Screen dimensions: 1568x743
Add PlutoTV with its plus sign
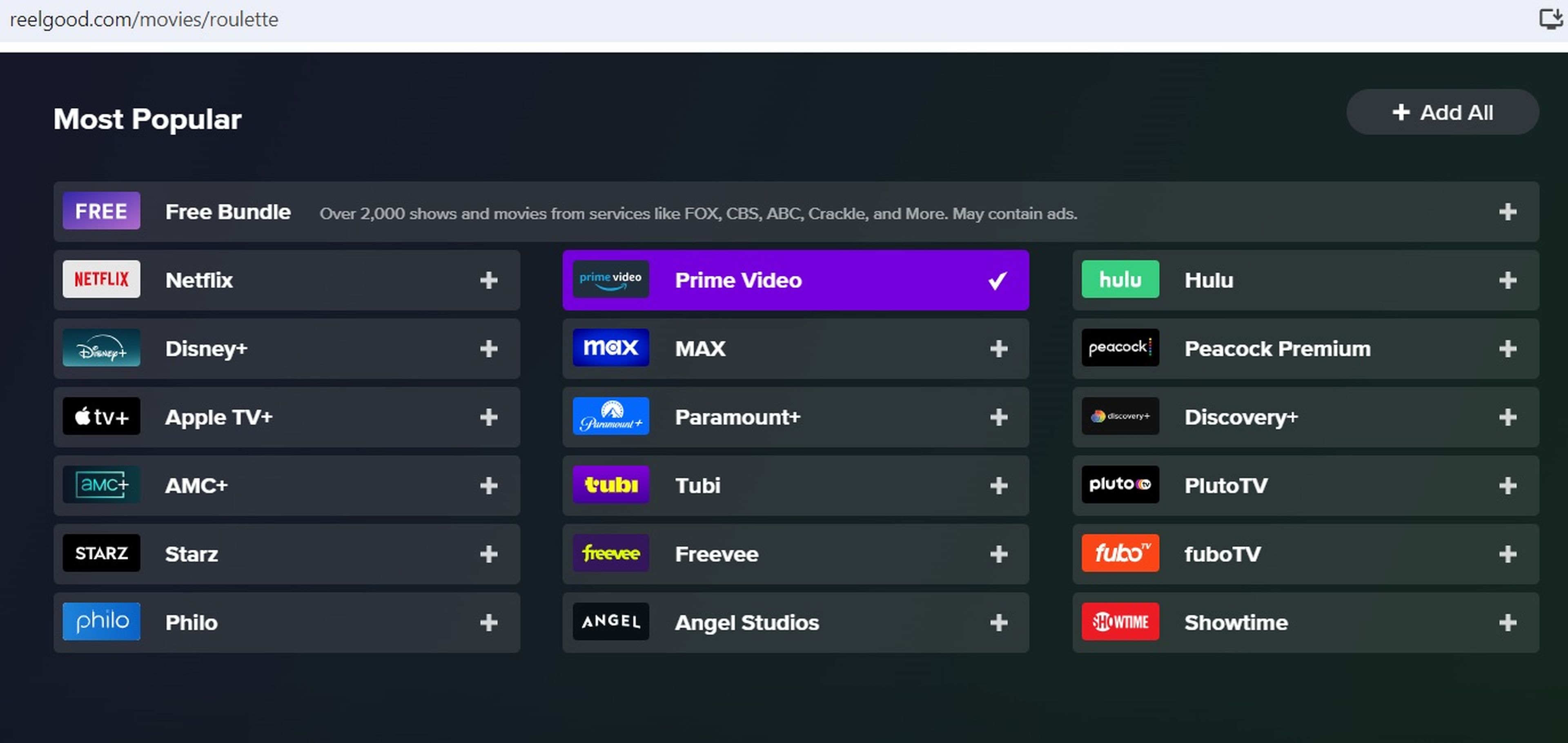point(1508,486)
